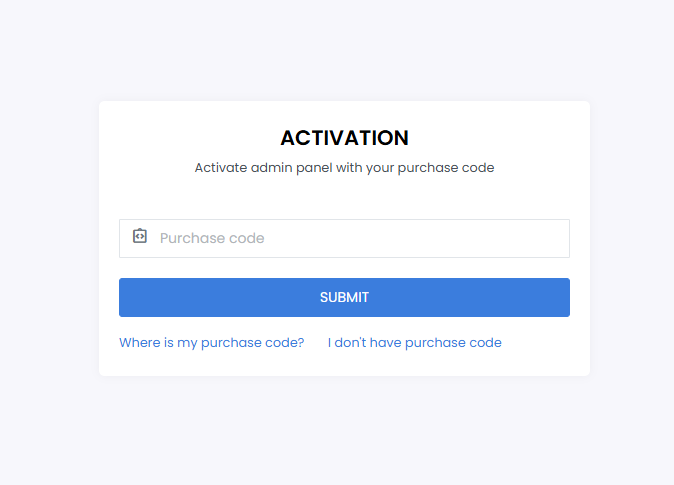The height and width of the screenshot is (485, 674).
Task: Submit the activation form
Action: click(x=344, y=298)
